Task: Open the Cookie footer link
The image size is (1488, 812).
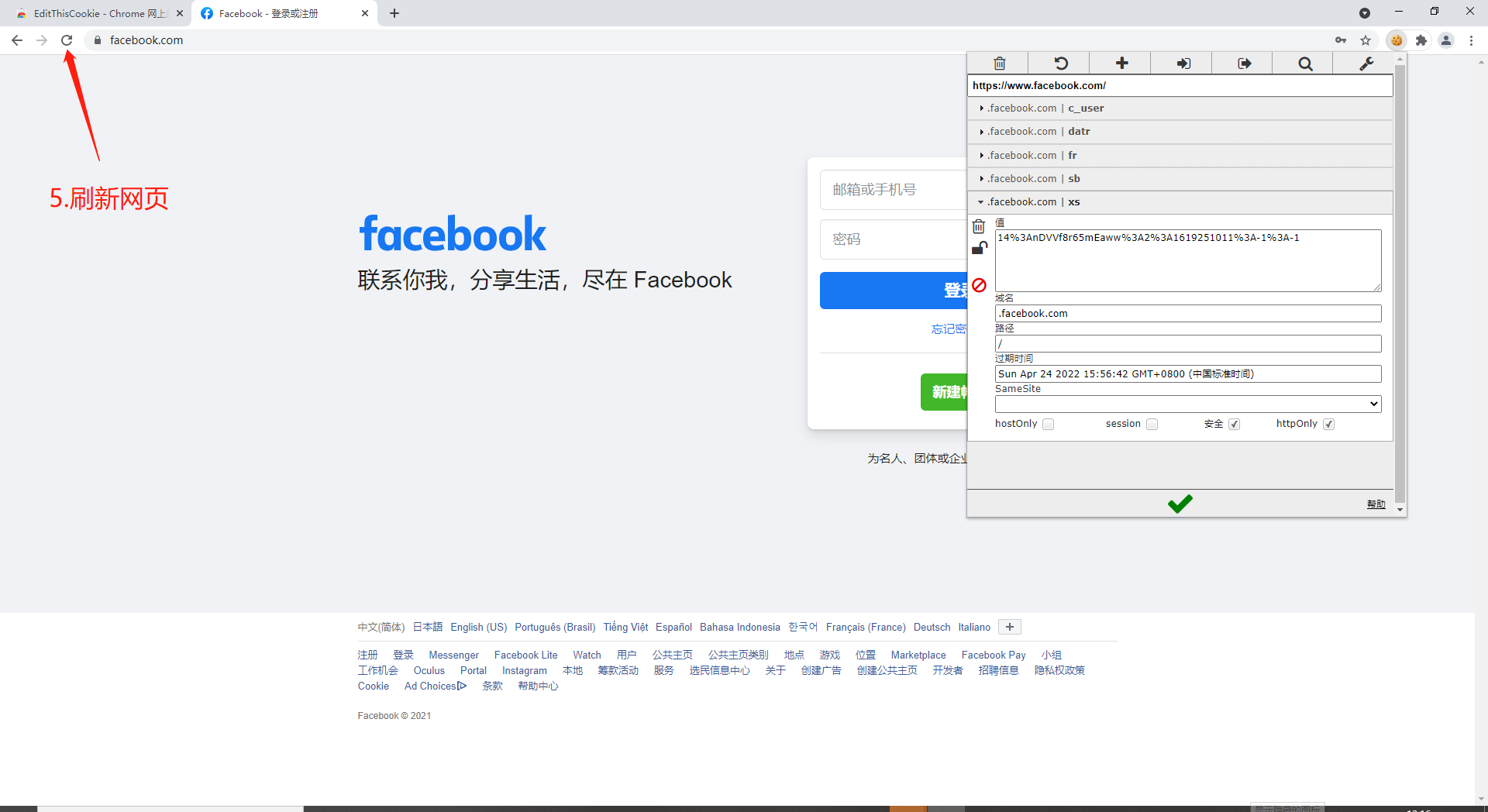Action: pyautogui.click(x=374, y=686)
